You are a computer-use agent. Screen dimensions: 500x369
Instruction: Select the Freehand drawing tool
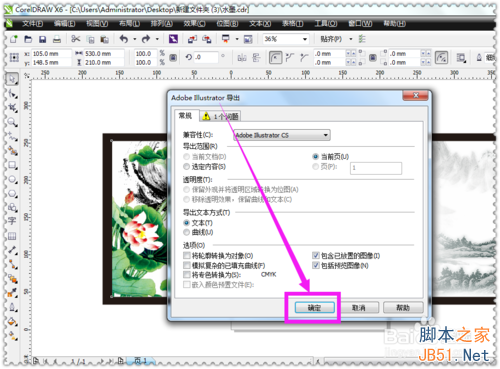click(x=12, y=136)
